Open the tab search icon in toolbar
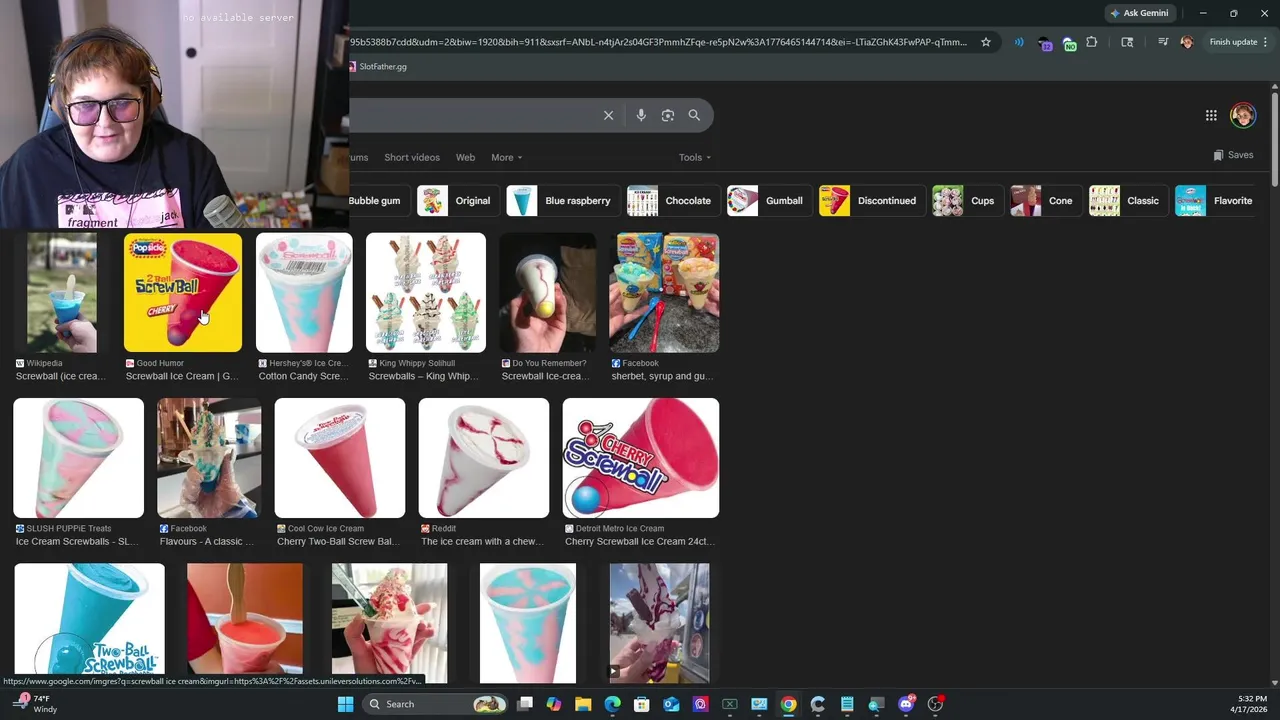 tap(1127, 42)
